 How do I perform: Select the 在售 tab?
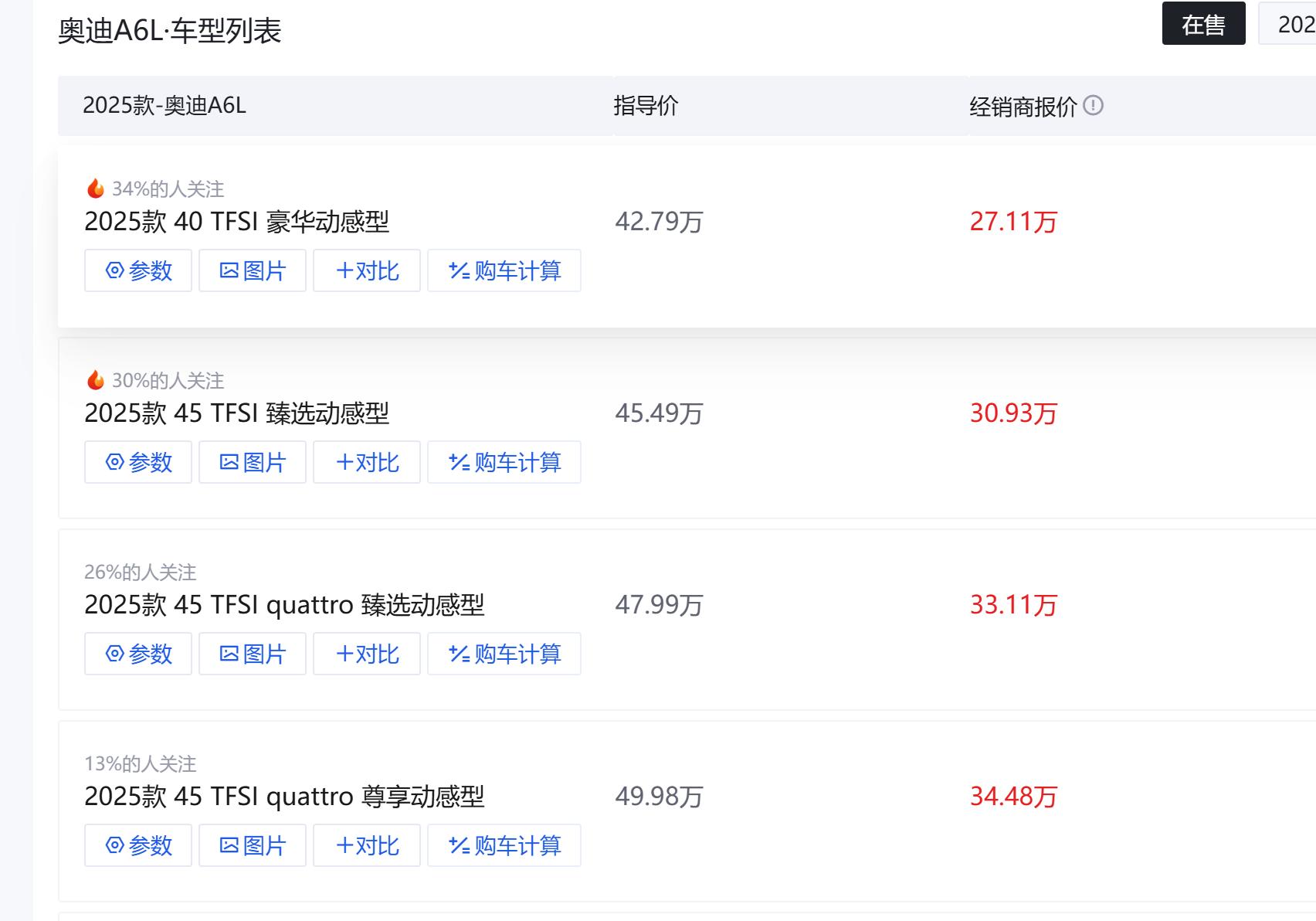[x=1203, y=24]
